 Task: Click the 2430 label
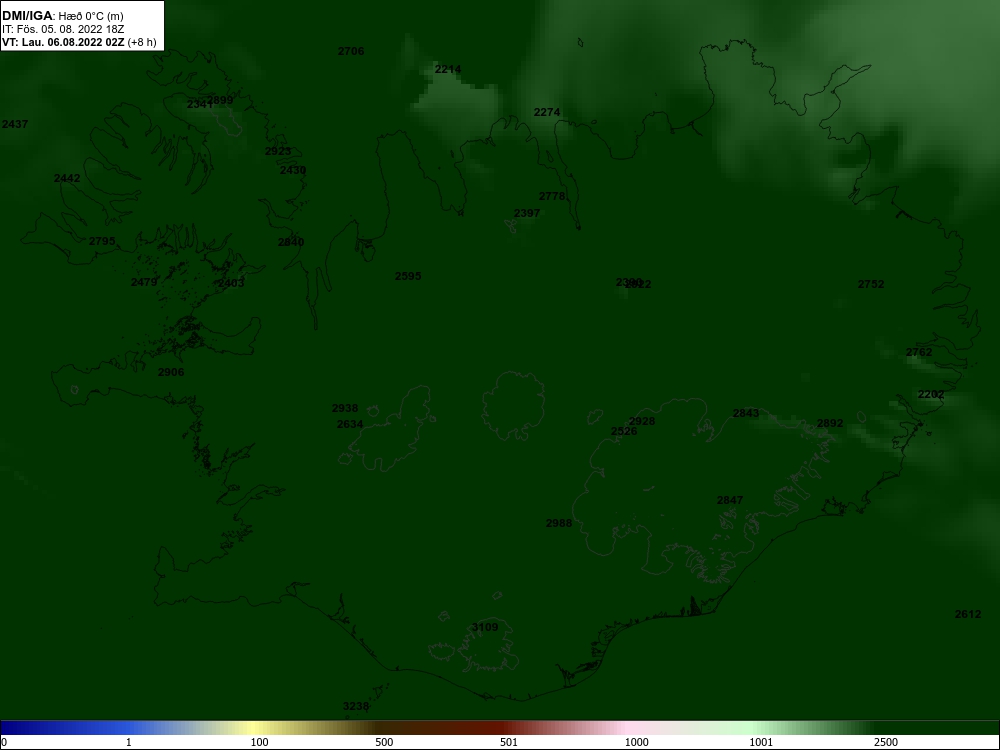[x=293, y=170]
